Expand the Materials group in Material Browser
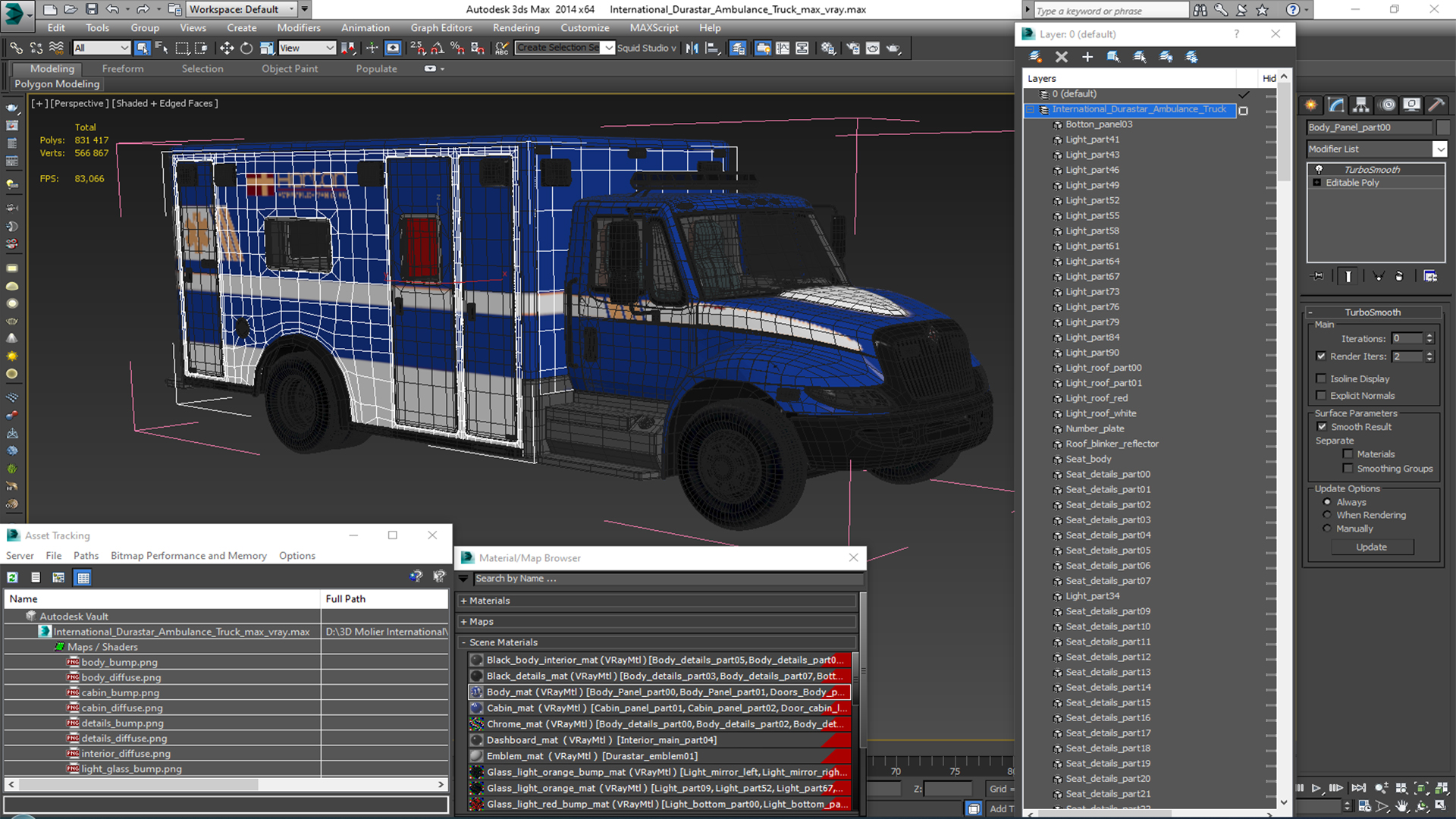 463,601
